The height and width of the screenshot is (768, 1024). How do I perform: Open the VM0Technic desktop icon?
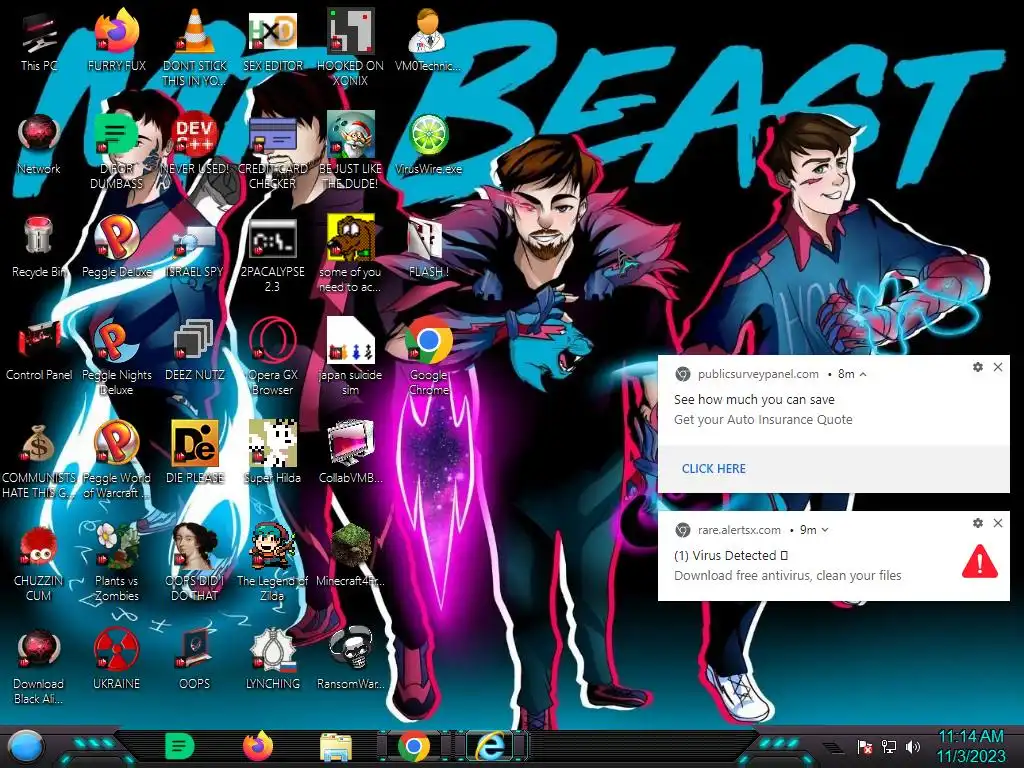(428, 40)
